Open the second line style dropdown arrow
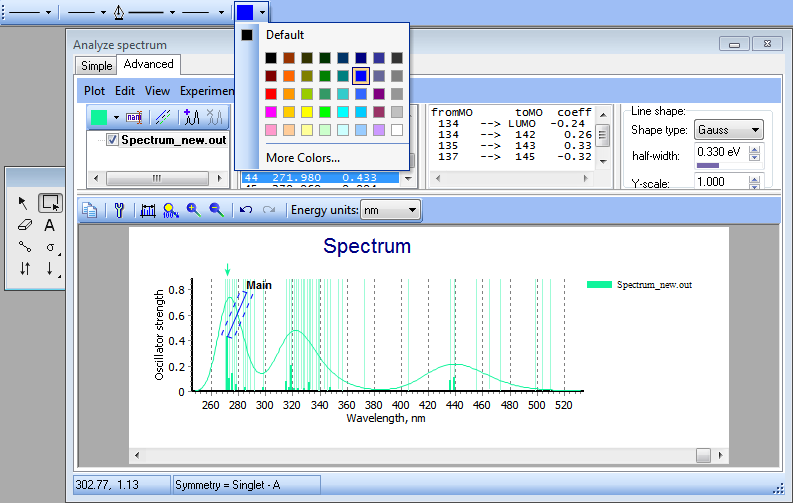793x503 pixels. pyautogui.click(x=103, y=12)
